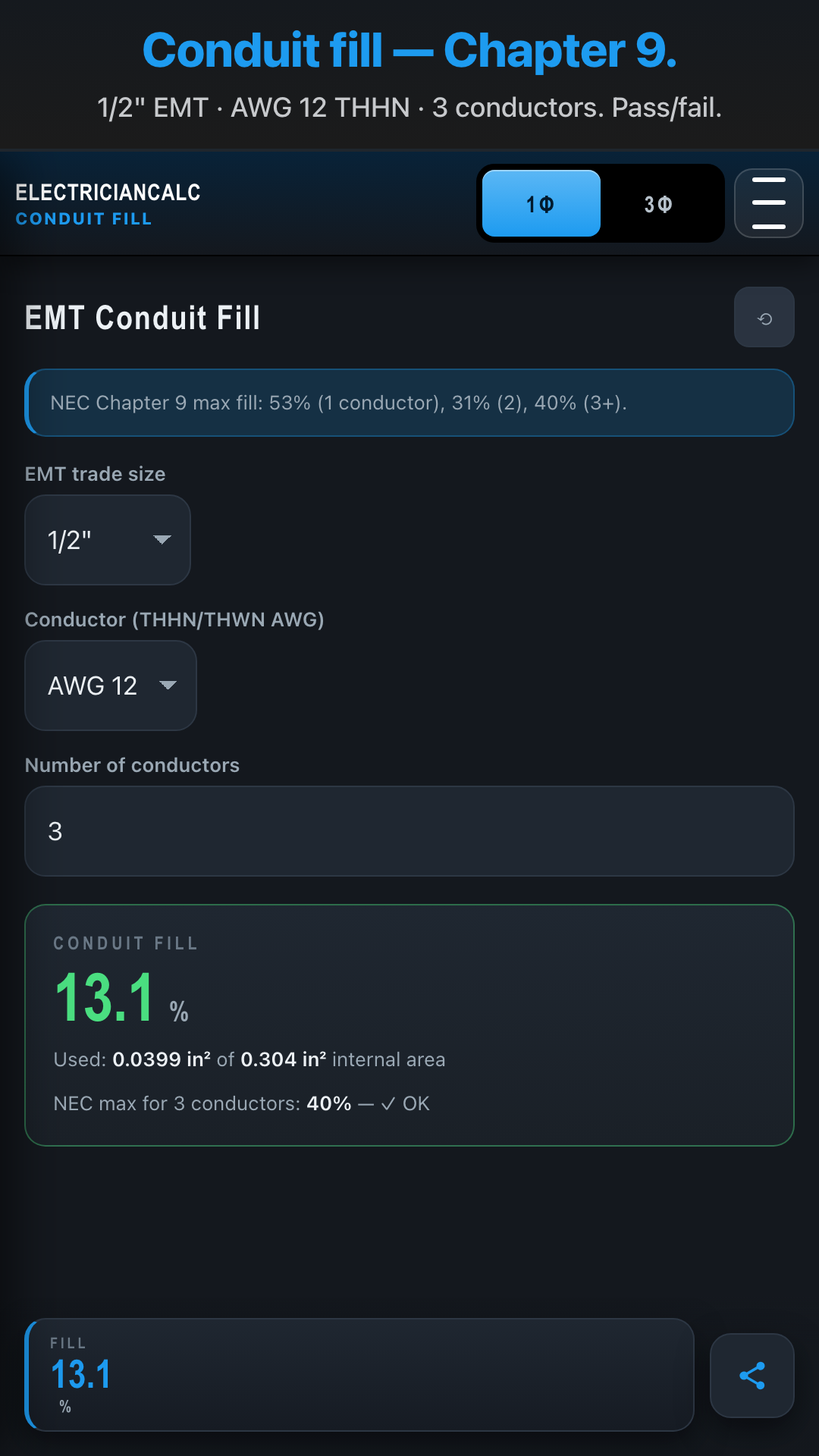This screenshot has width=819, height=1456.
Task: Click the EMT trade size label
Action: click(96, 474)
